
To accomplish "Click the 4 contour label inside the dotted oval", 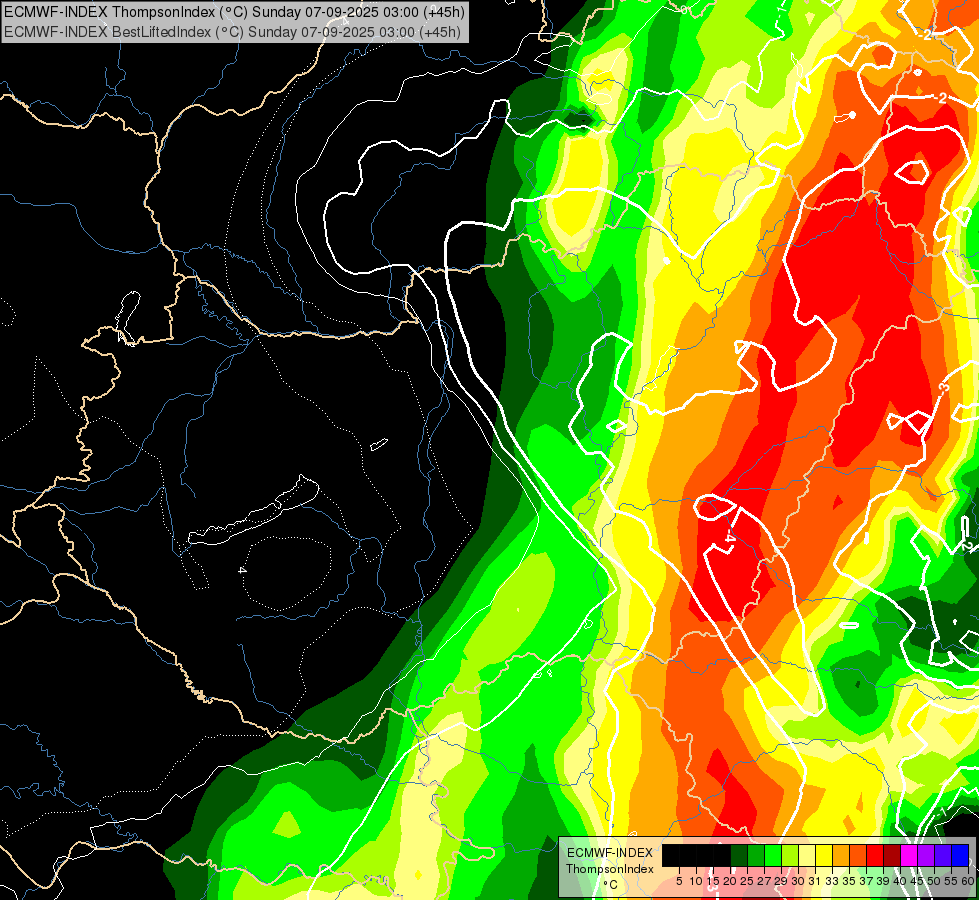I will pos(242,570).
